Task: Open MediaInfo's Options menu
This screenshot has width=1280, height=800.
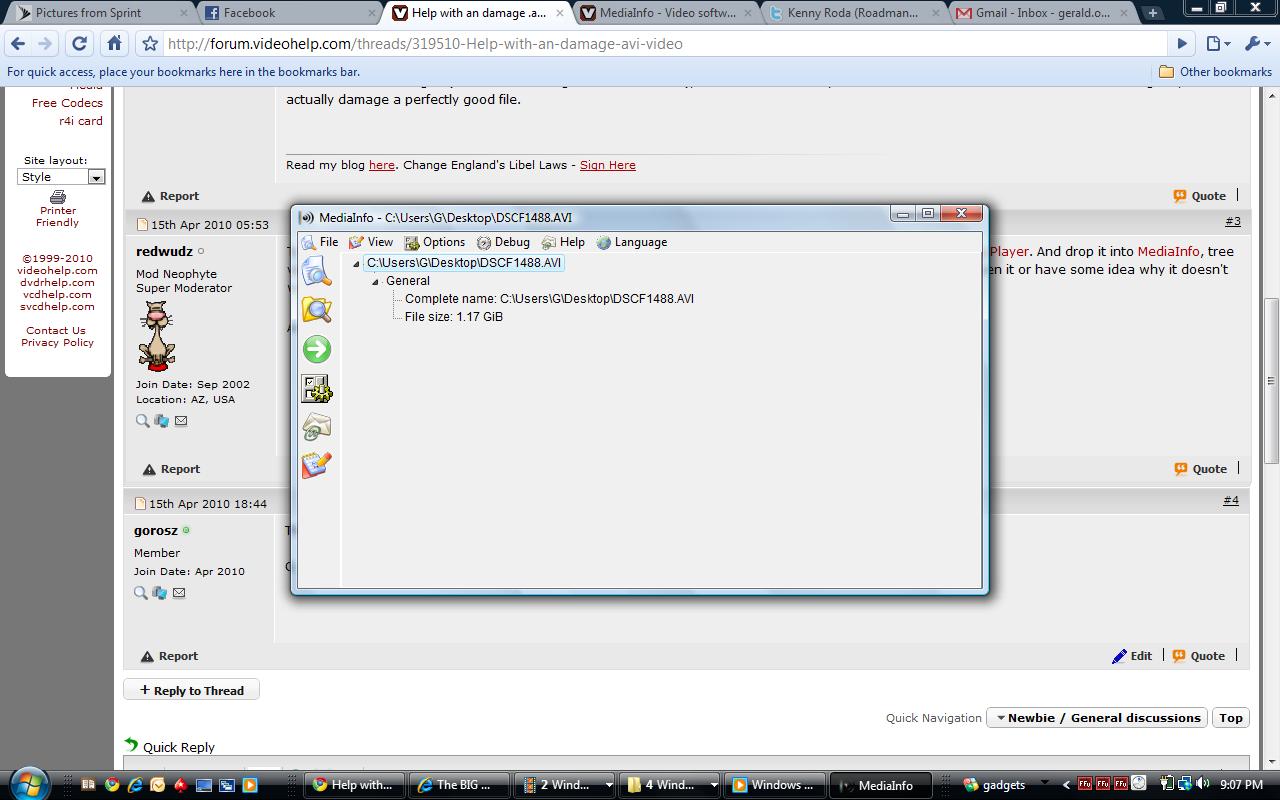Action: tap(435, 242)
